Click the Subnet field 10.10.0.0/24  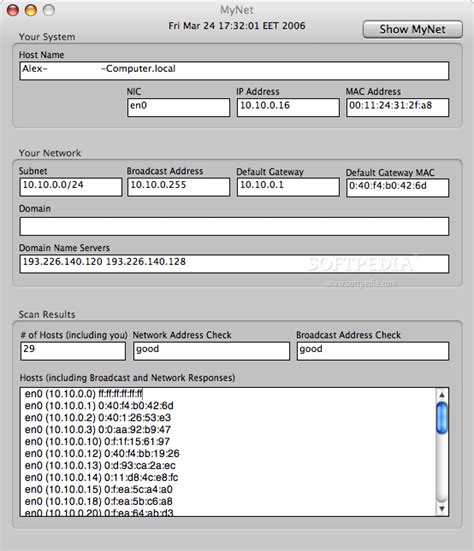point(71,187)
